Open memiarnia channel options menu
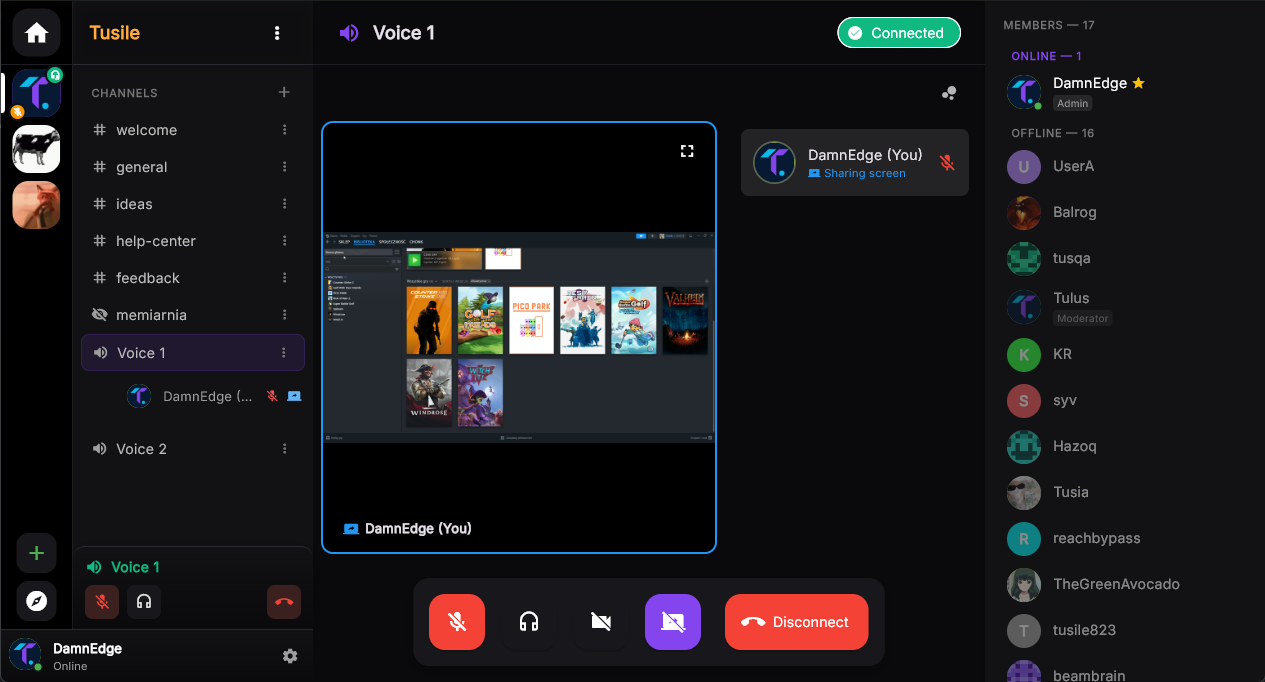Image resolution: width=1265 pixels, height=682 pixels. (x=285, y=315)
